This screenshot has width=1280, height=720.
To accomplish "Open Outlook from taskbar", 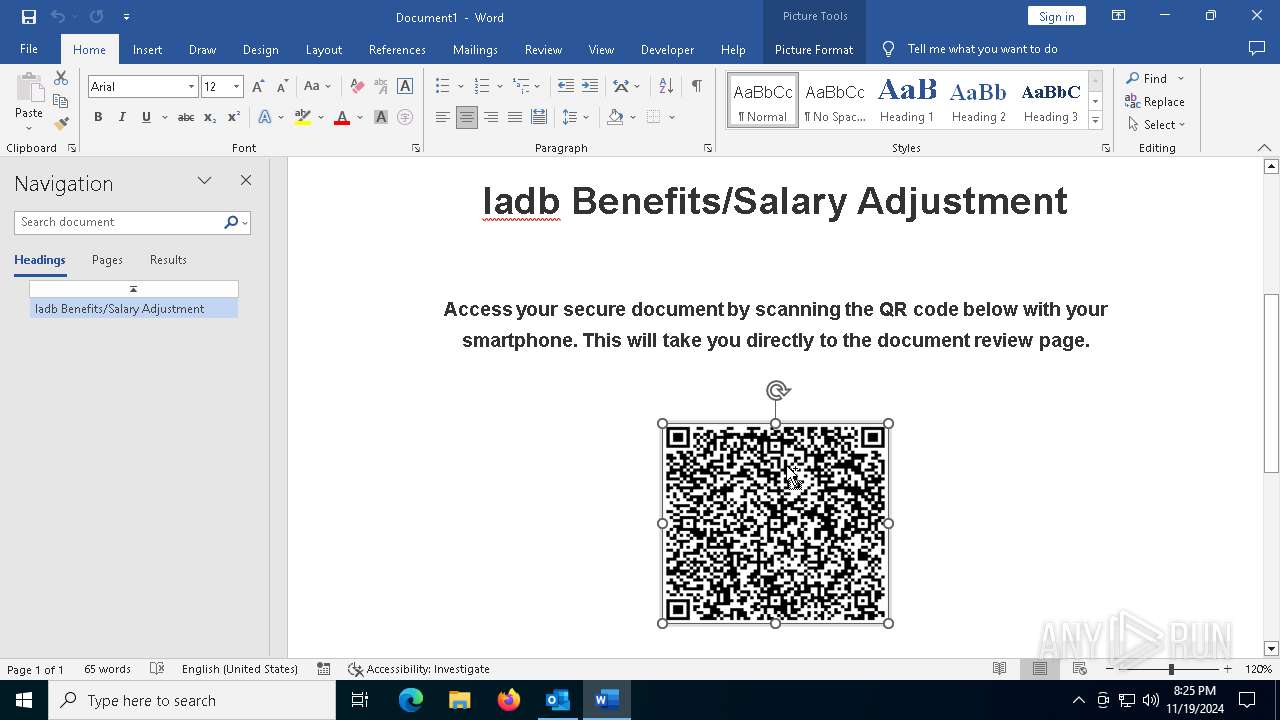I will pos(557,700).
